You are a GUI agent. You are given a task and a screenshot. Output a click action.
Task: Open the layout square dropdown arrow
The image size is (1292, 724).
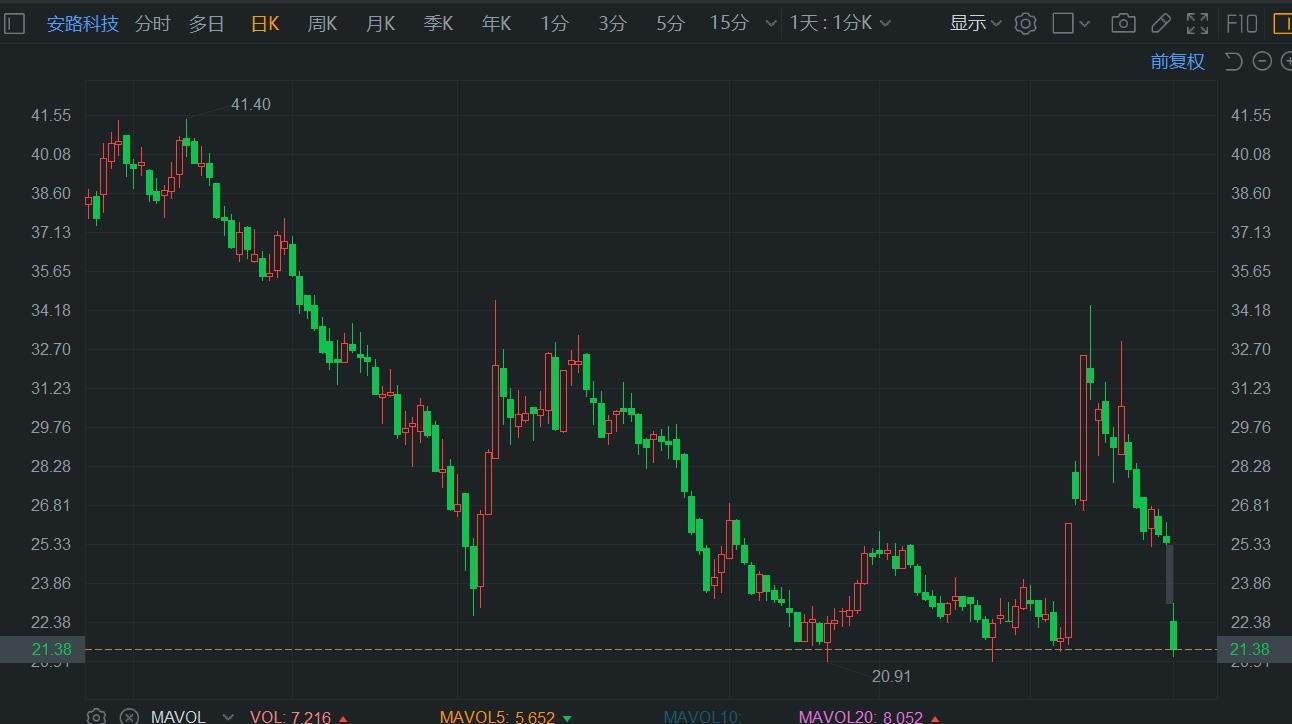click(1084, 23)
